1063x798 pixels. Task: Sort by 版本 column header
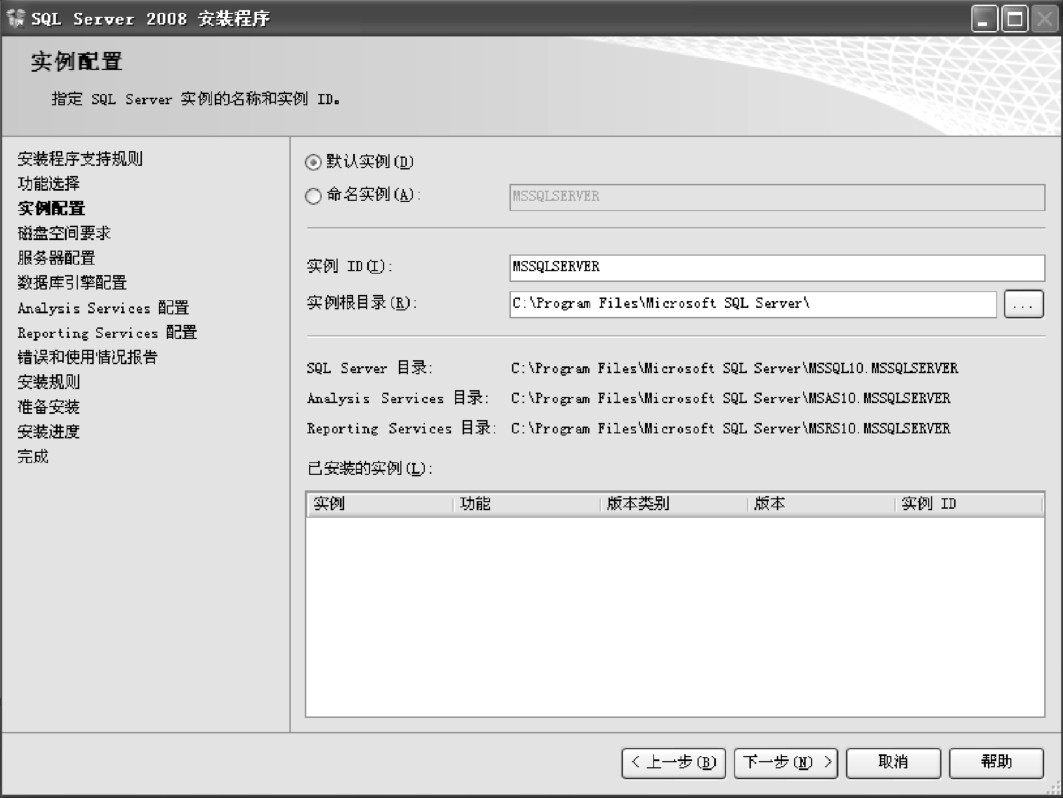821,504
